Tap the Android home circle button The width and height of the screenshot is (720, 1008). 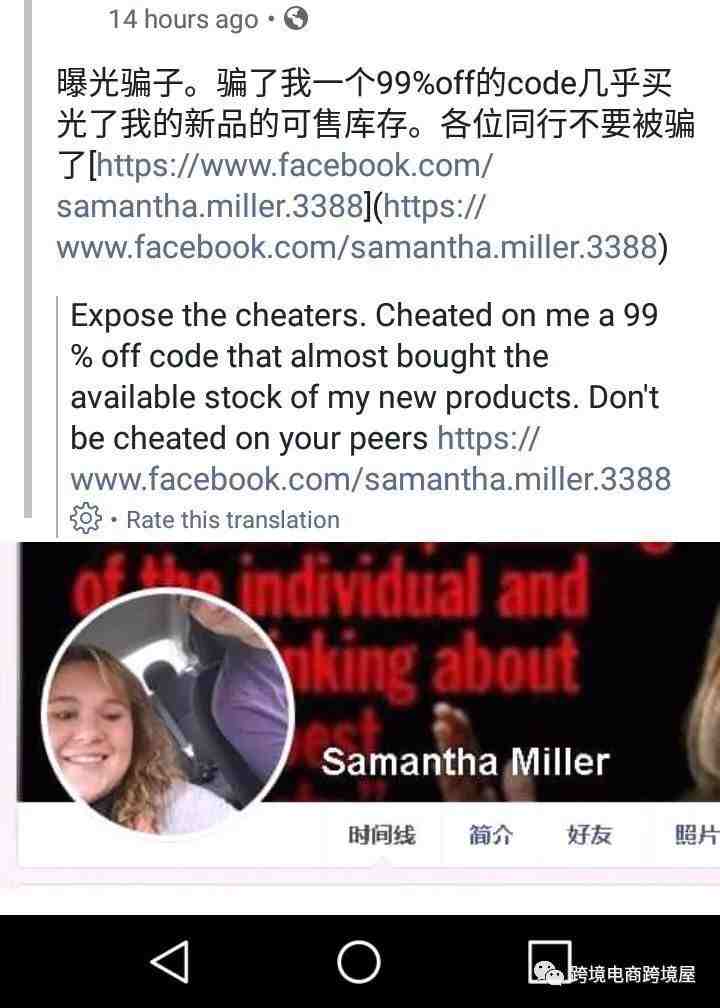(359, 962)
